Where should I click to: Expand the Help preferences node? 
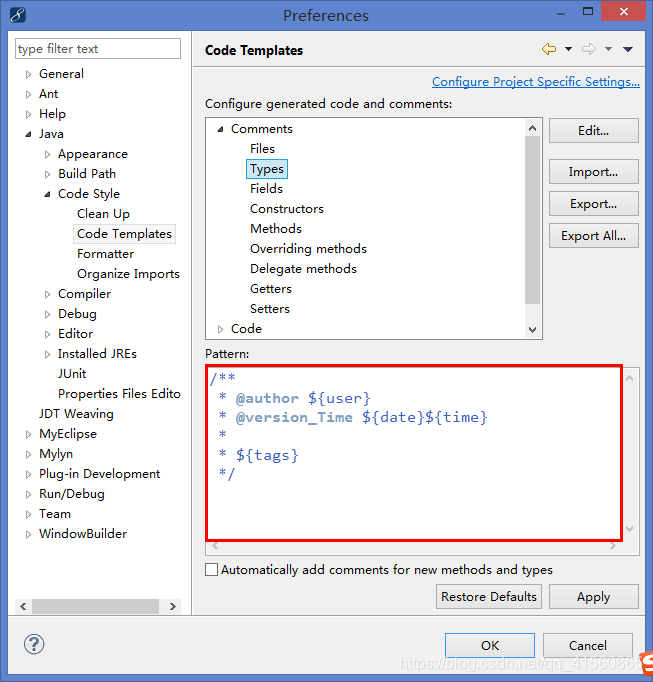pyautogui.click(x=28, y=114)
